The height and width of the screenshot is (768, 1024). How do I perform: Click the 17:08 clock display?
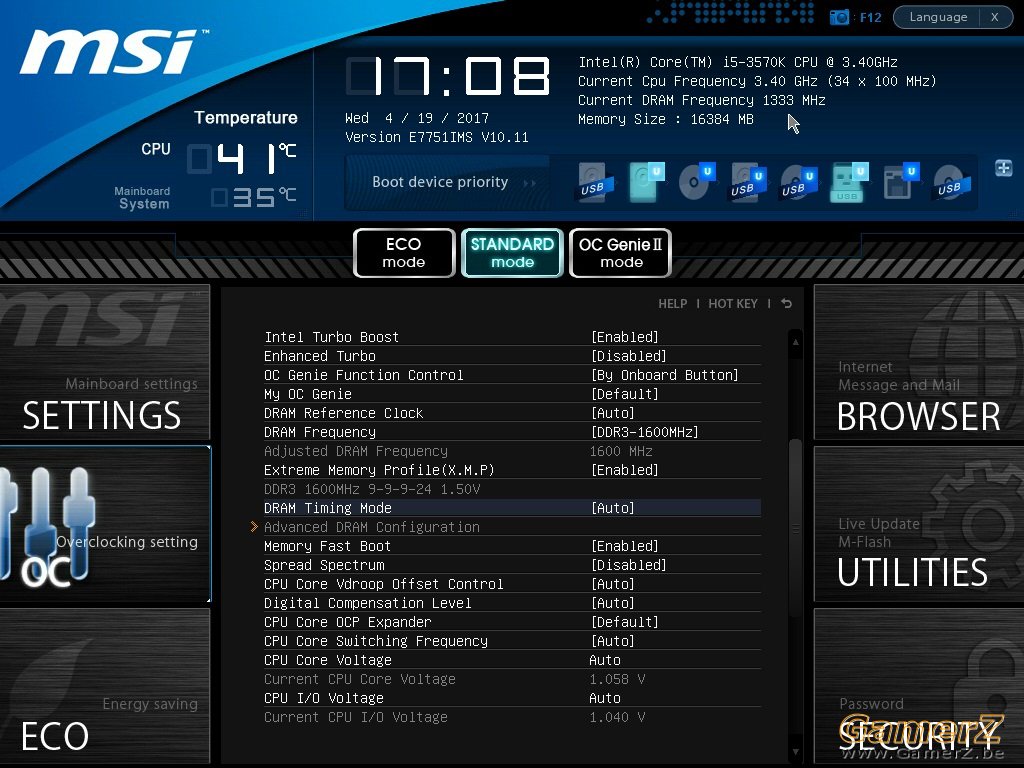coord(447,76)
